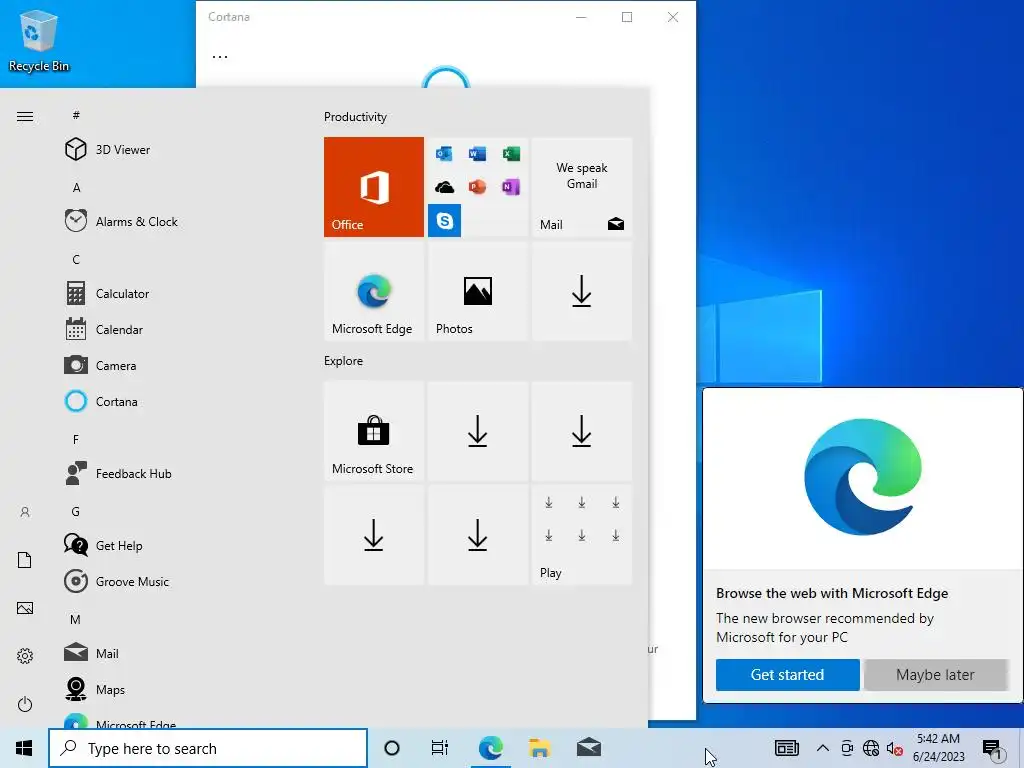Open PowerPoint from the Office folder tile

click(477, 187)
